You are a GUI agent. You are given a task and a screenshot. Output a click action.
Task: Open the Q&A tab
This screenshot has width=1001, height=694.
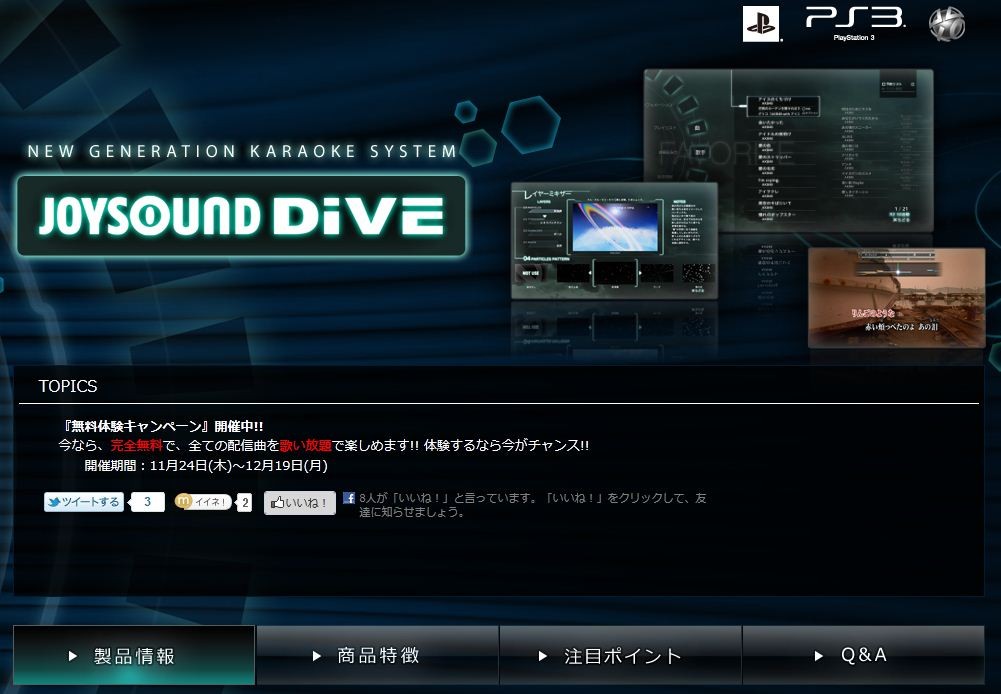click(863, 656)
